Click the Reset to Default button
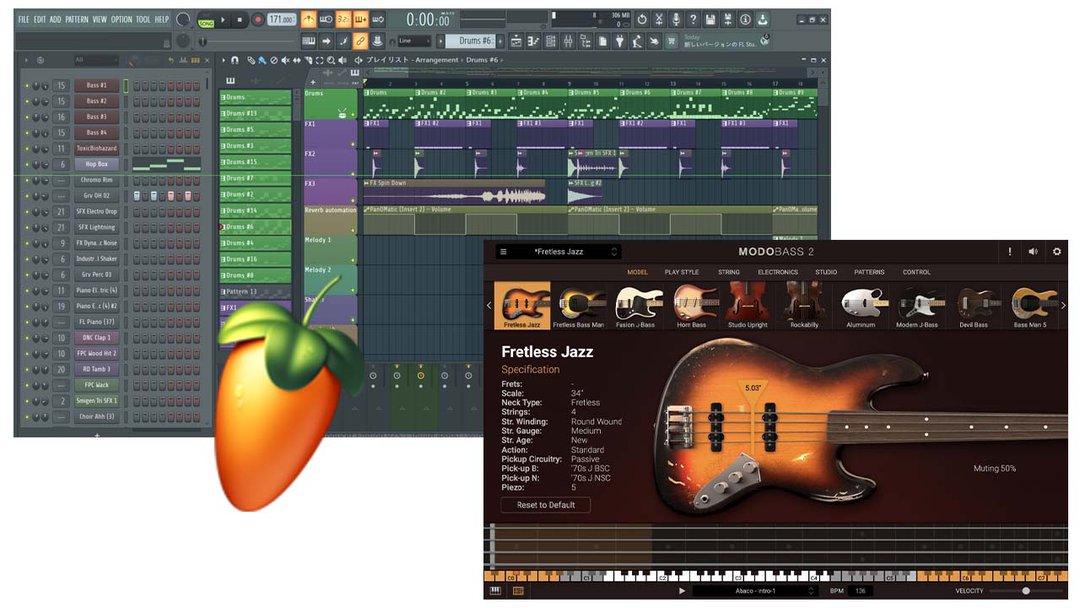Viewport: 1080px width, 608px height. click(x=546, y=505)
